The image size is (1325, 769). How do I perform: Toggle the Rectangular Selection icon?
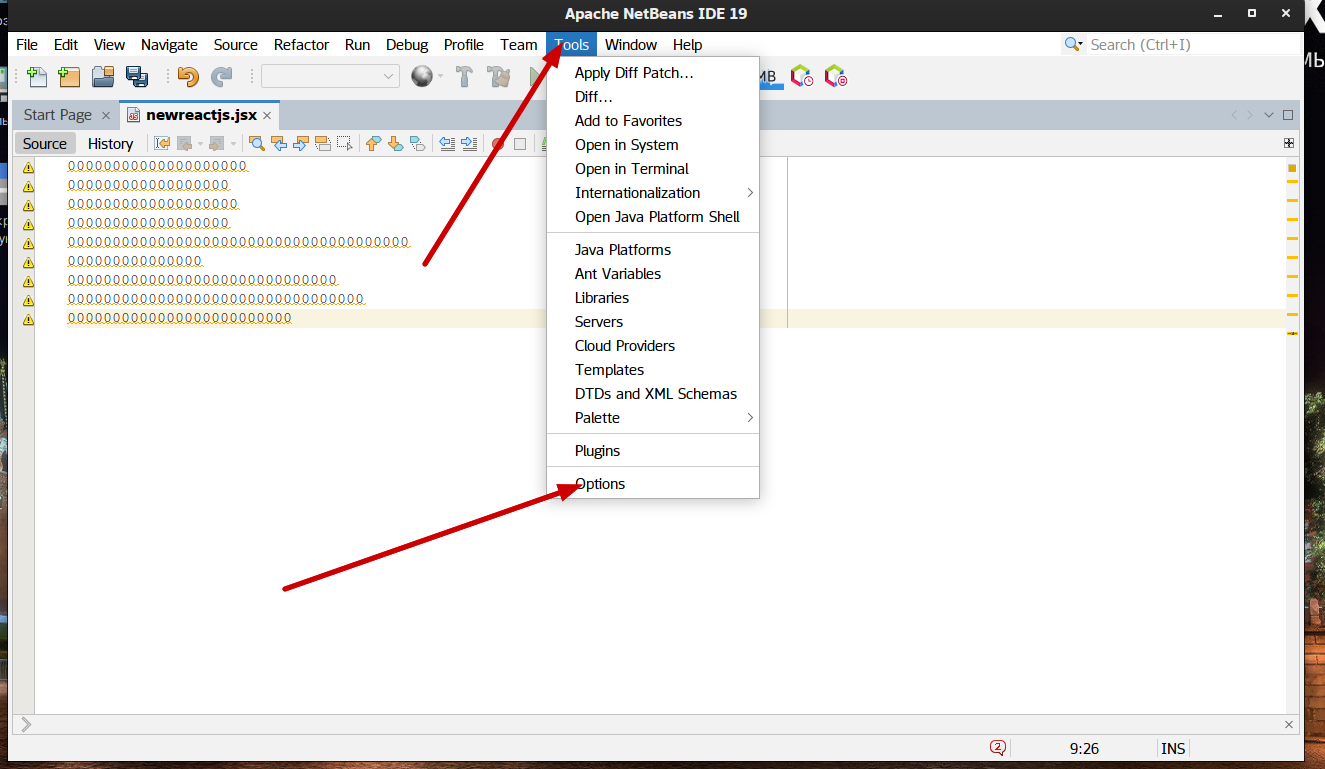(x=345, y=144)
